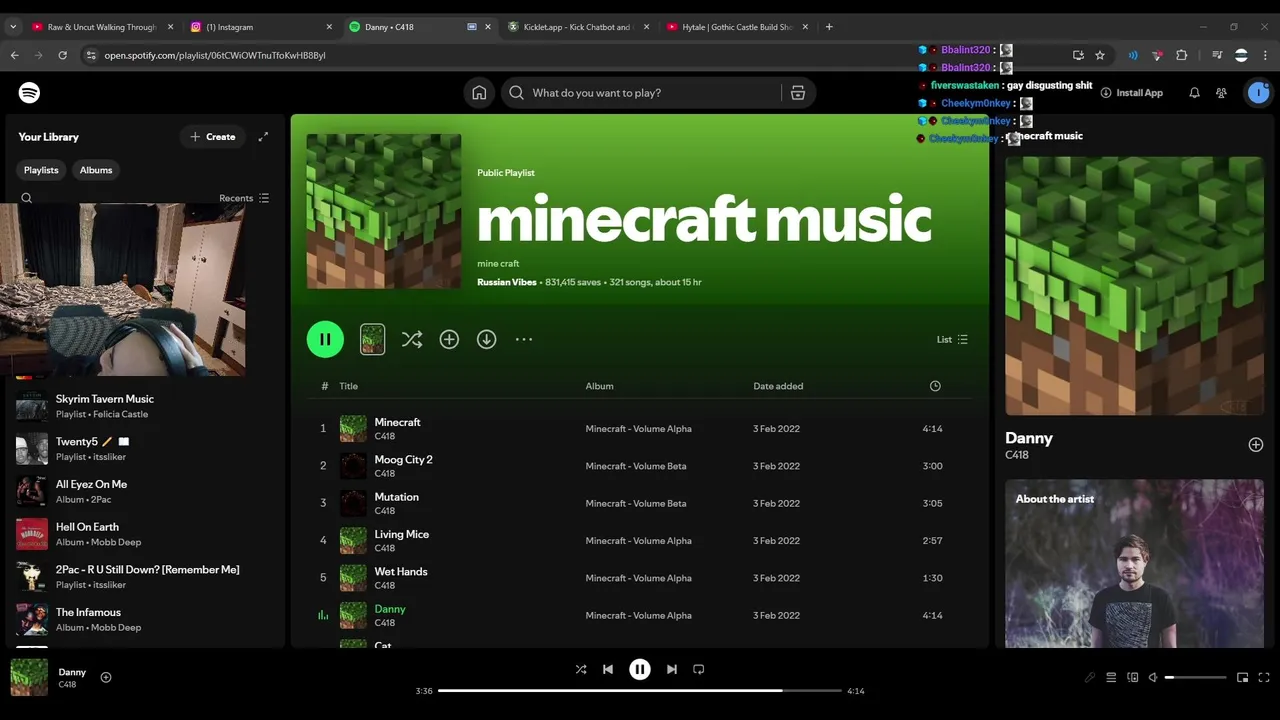Click the search magnifier in library panel
This screenshot has width=1280, height=720.
[x=27, y=198]
